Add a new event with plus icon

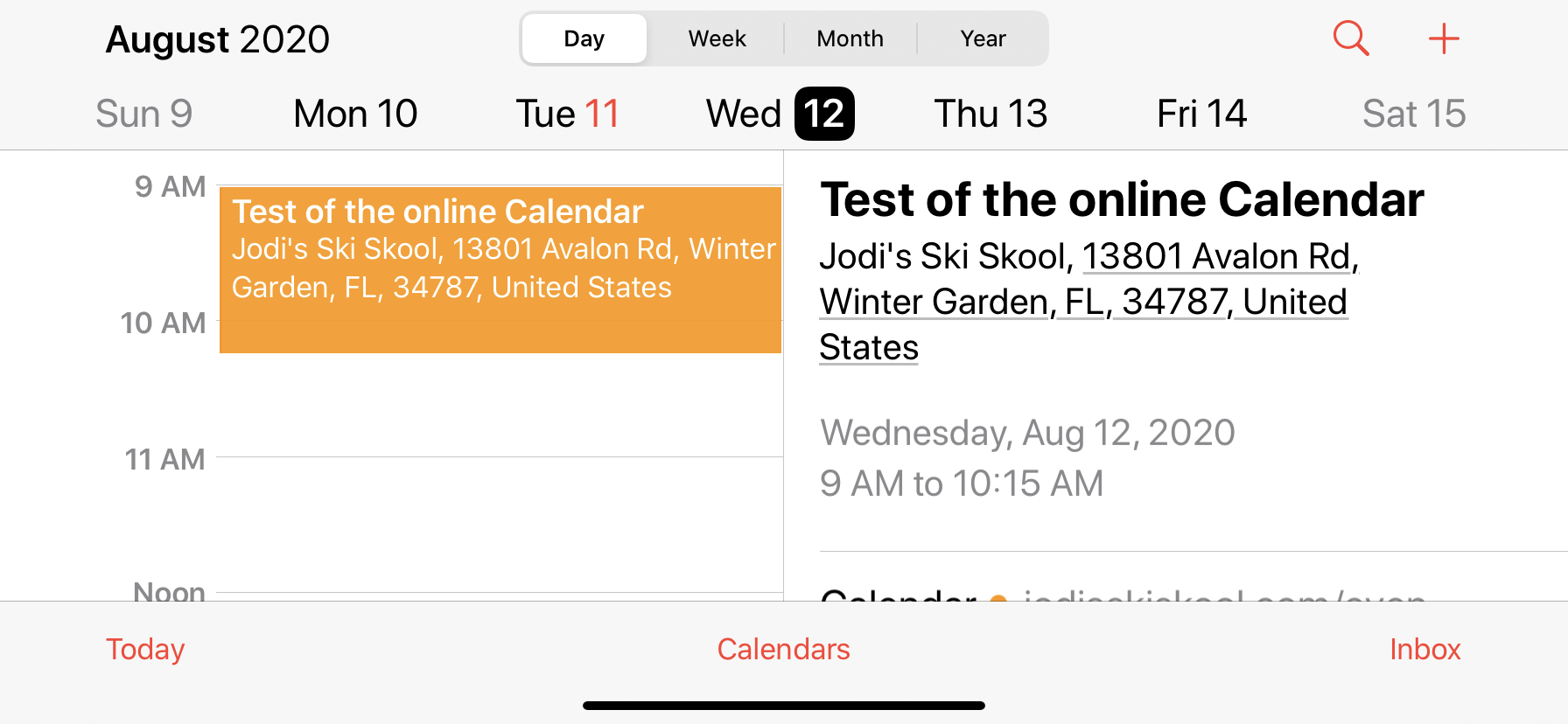[x=1444, y=38]
